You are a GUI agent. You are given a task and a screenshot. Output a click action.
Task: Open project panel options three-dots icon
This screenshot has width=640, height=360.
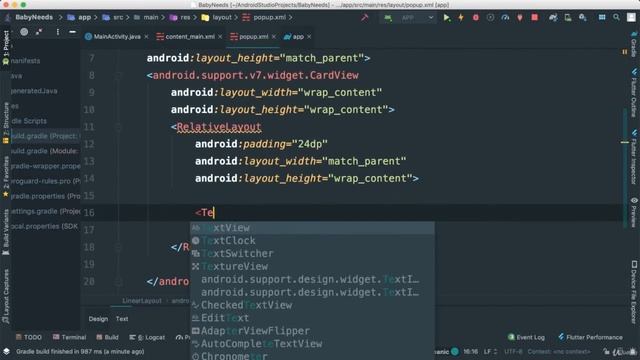pos(58,32)
